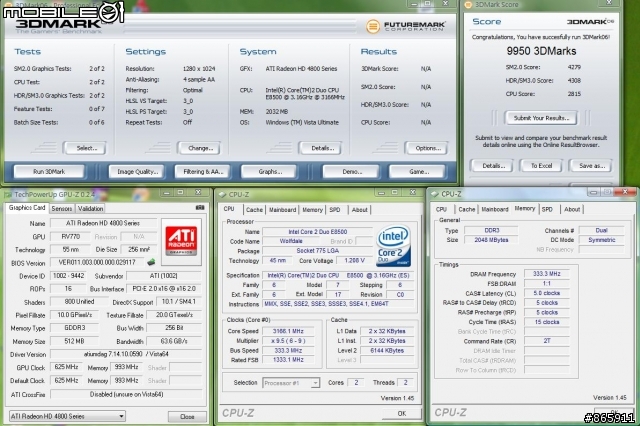This screenshot has height=426, width=640.
Task: Open the Mainboard tab in the left CPU-Z window
Action: click(x=282, y=210)
